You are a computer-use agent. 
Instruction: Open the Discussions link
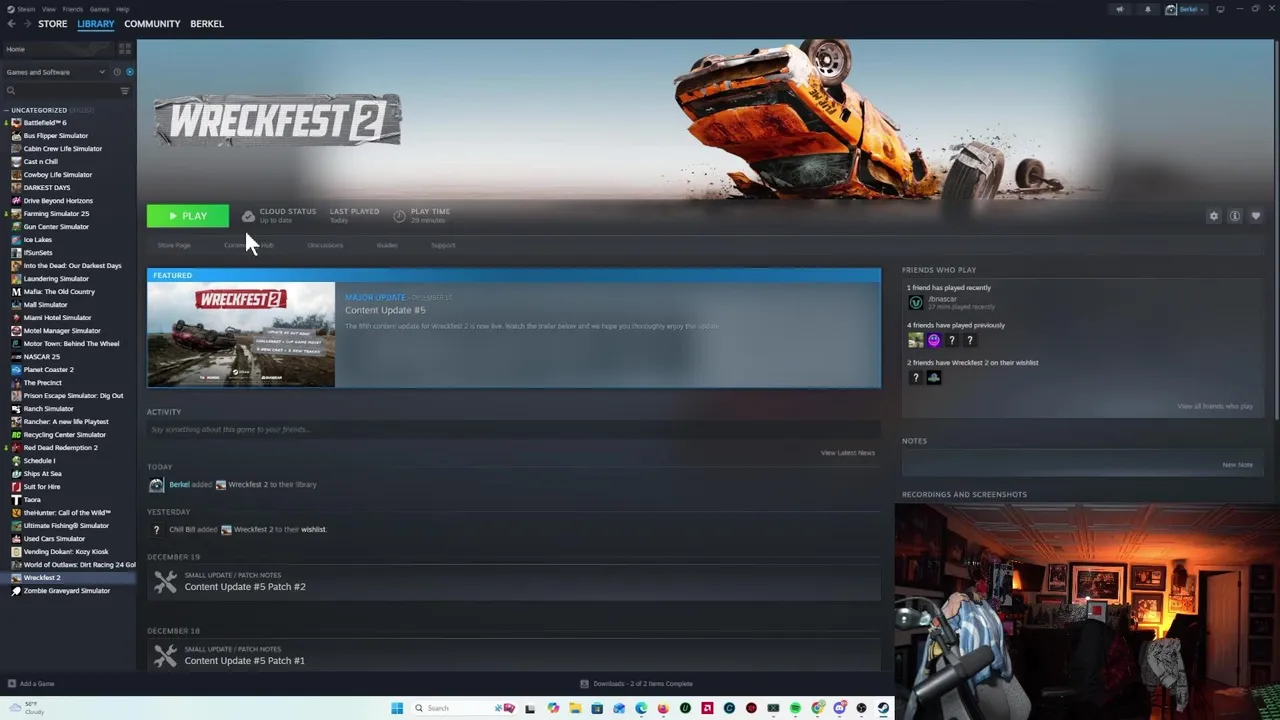325,245
